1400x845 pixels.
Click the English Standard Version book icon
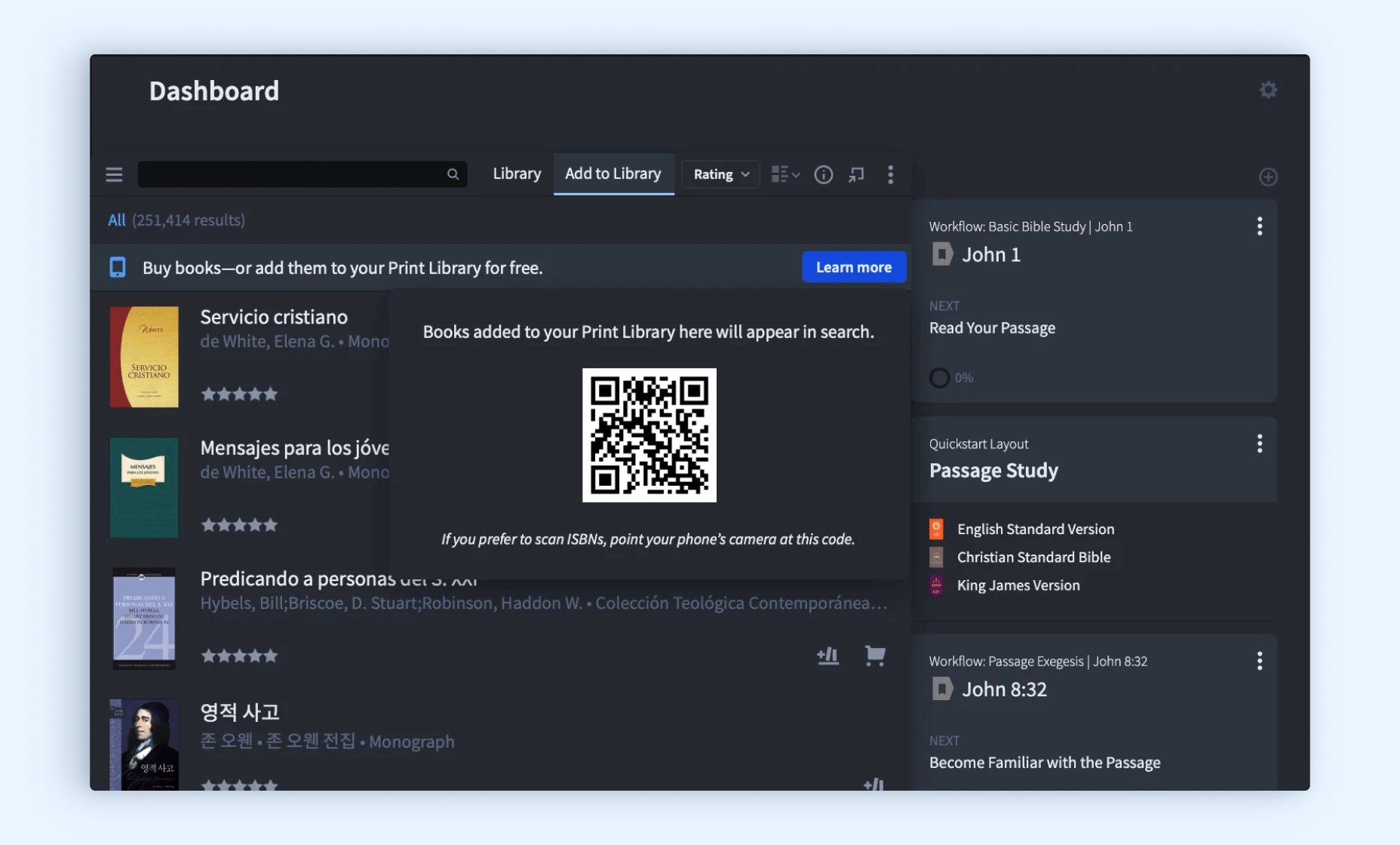[x=936, y=529]
